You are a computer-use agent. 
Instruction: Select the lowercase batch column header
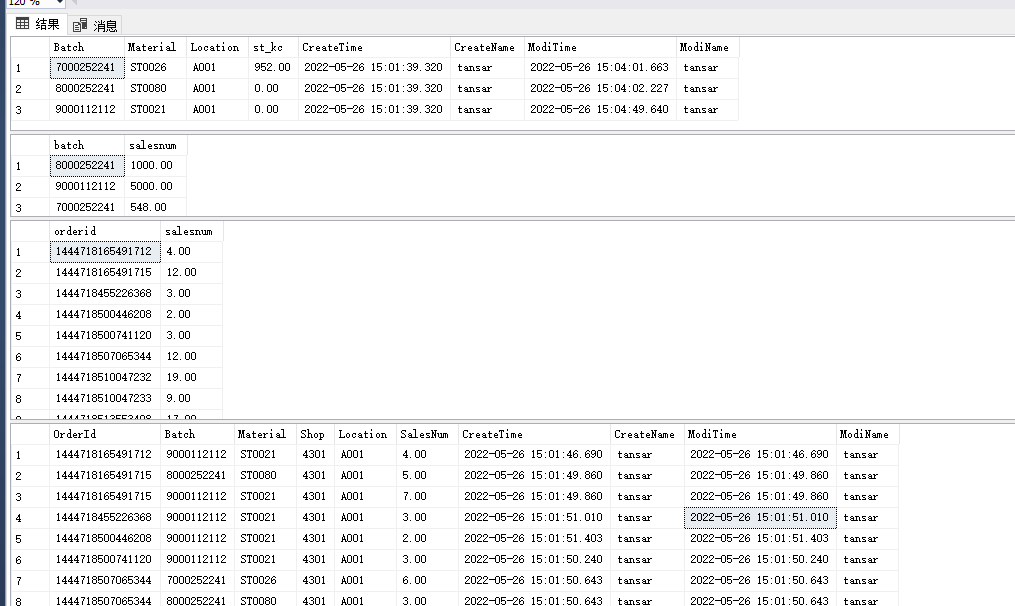pos(87,145)
